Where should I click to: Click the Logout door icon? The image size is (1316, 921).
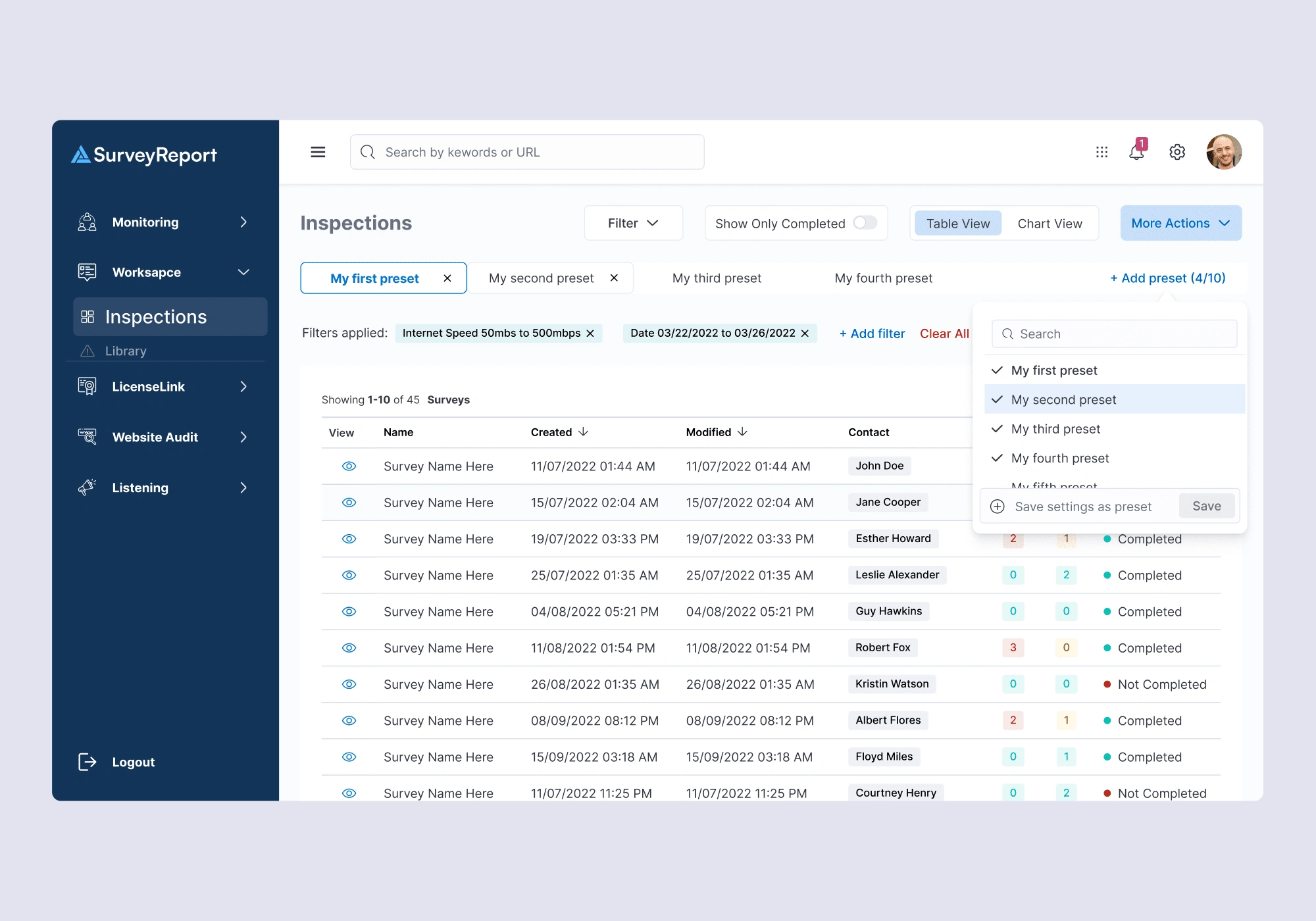click(88, 762)
